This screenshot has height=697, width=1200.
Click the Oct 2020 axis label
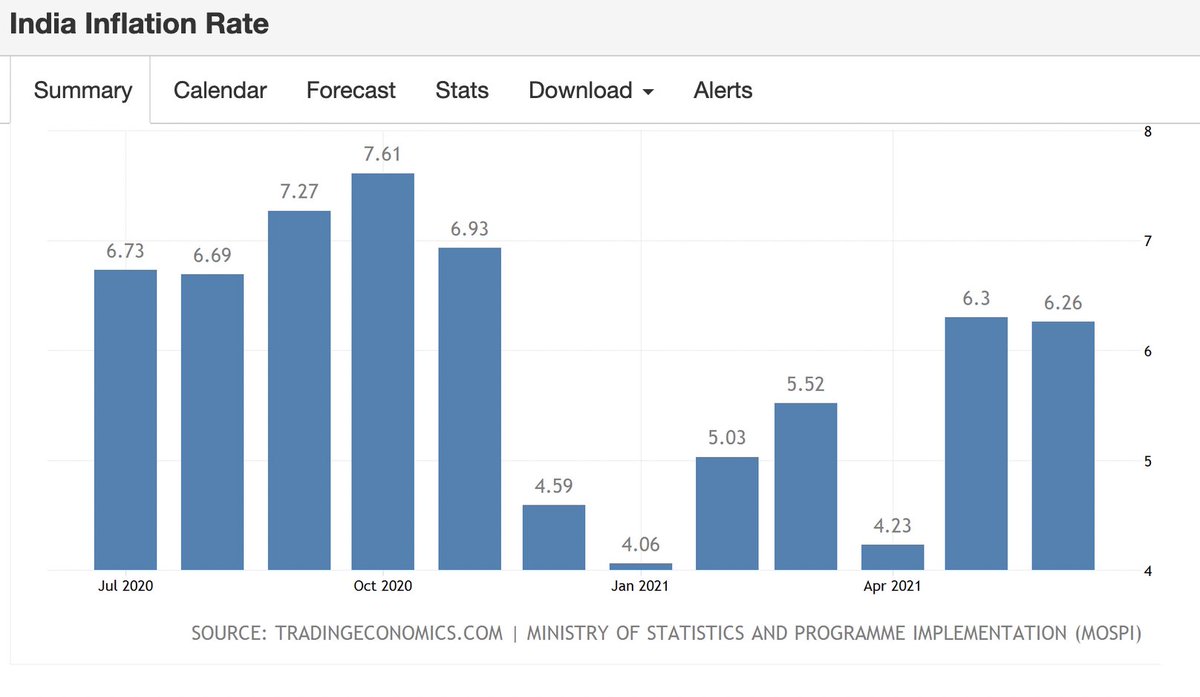[x=382, y=586]
